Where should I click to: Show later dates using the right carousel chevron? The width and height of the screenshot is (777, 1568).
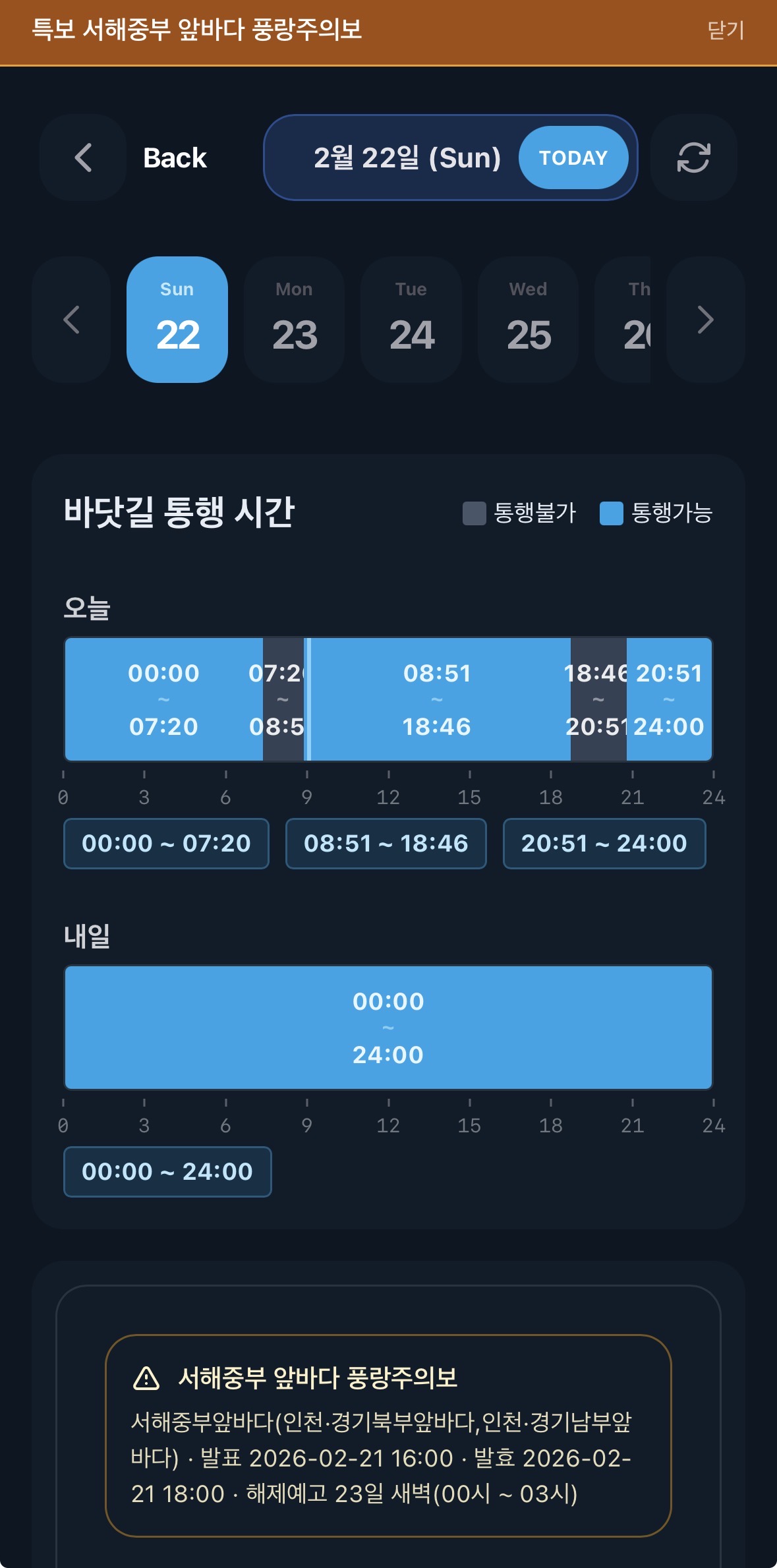[x=706, y=319]
